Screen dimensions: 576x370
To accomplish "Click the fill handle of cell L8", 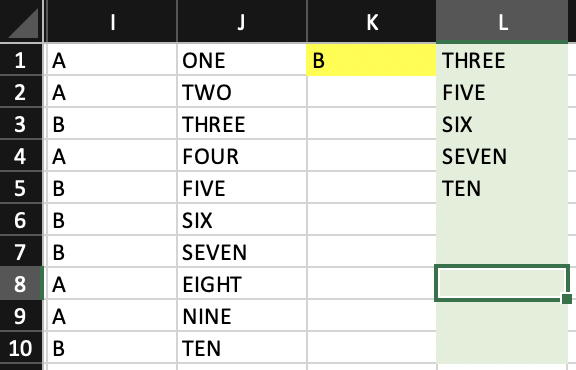I will coord(566,299).
